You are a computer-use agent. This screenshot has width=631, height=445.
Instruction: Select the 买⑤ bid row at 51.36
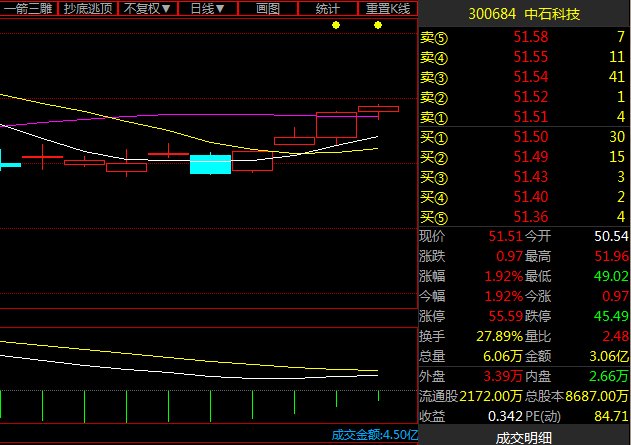click(x=524, y=217)
